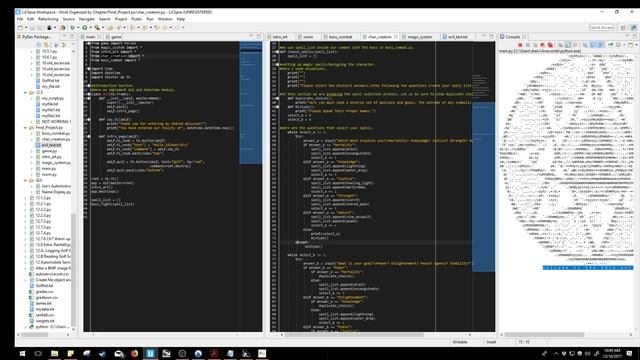Open the Source menu
Viewport: 640px width, 360px height.
pyautogui.click(x=69, y=19)
